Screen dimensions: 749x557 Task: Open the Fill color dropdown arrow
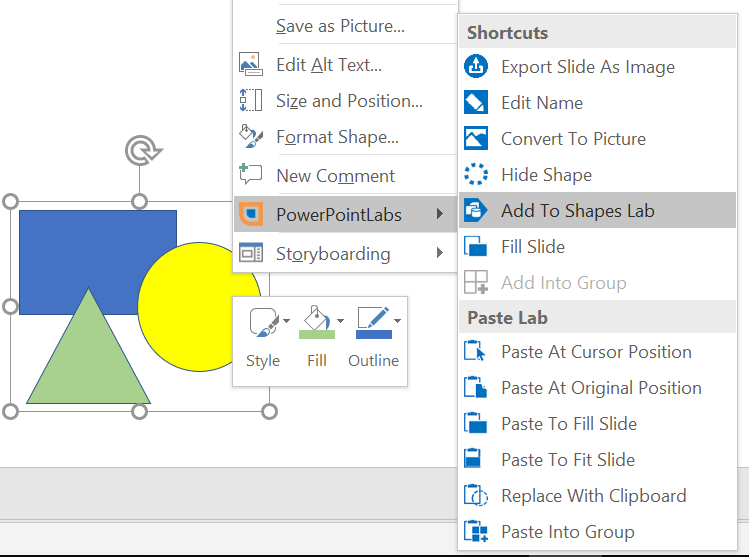(340, 321)
